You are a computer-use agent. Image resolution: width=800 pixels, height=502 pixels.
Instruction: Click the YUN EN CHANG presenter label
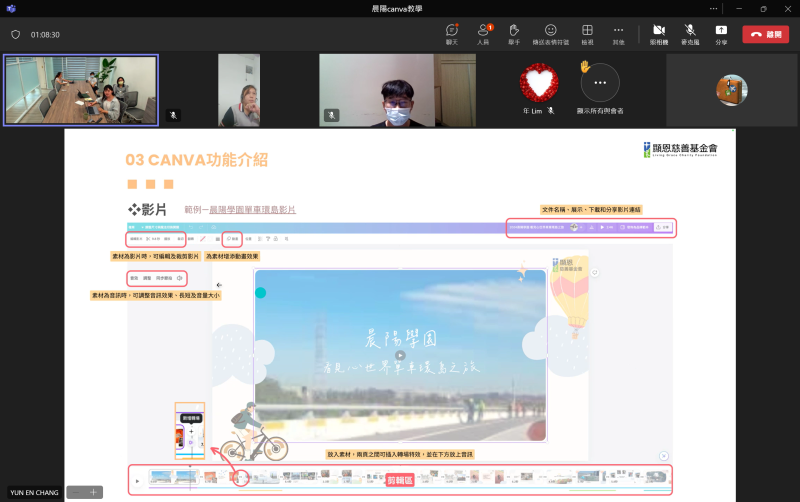coord(34,493)
